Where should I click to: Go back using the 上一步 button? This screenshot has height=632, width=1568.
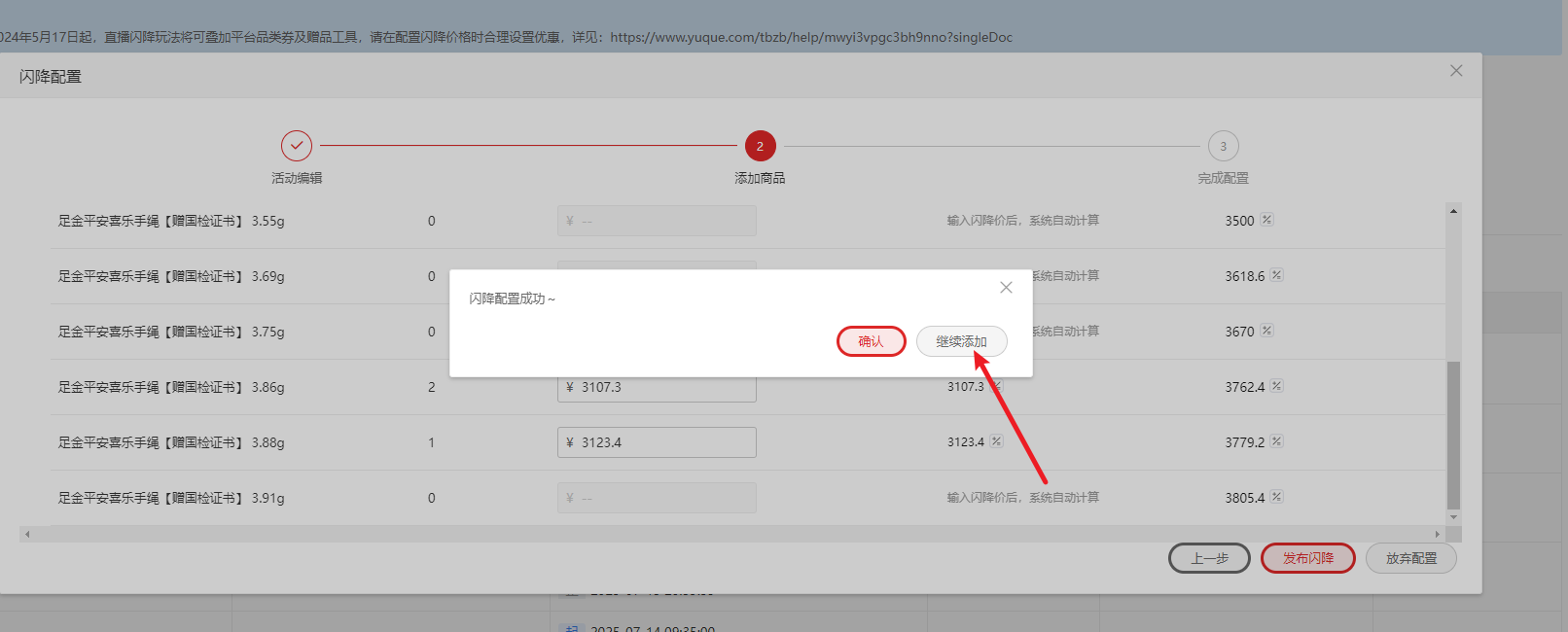1209,558
